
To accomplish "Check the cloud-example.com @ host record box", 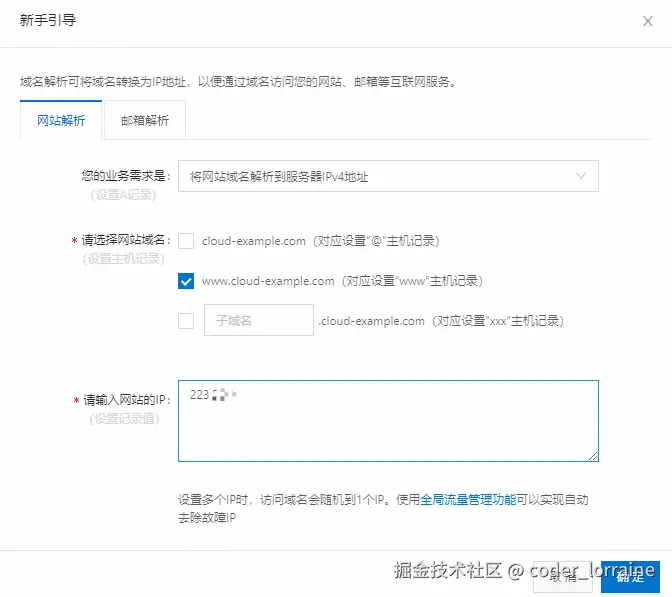I will click(x=186, y=241).
